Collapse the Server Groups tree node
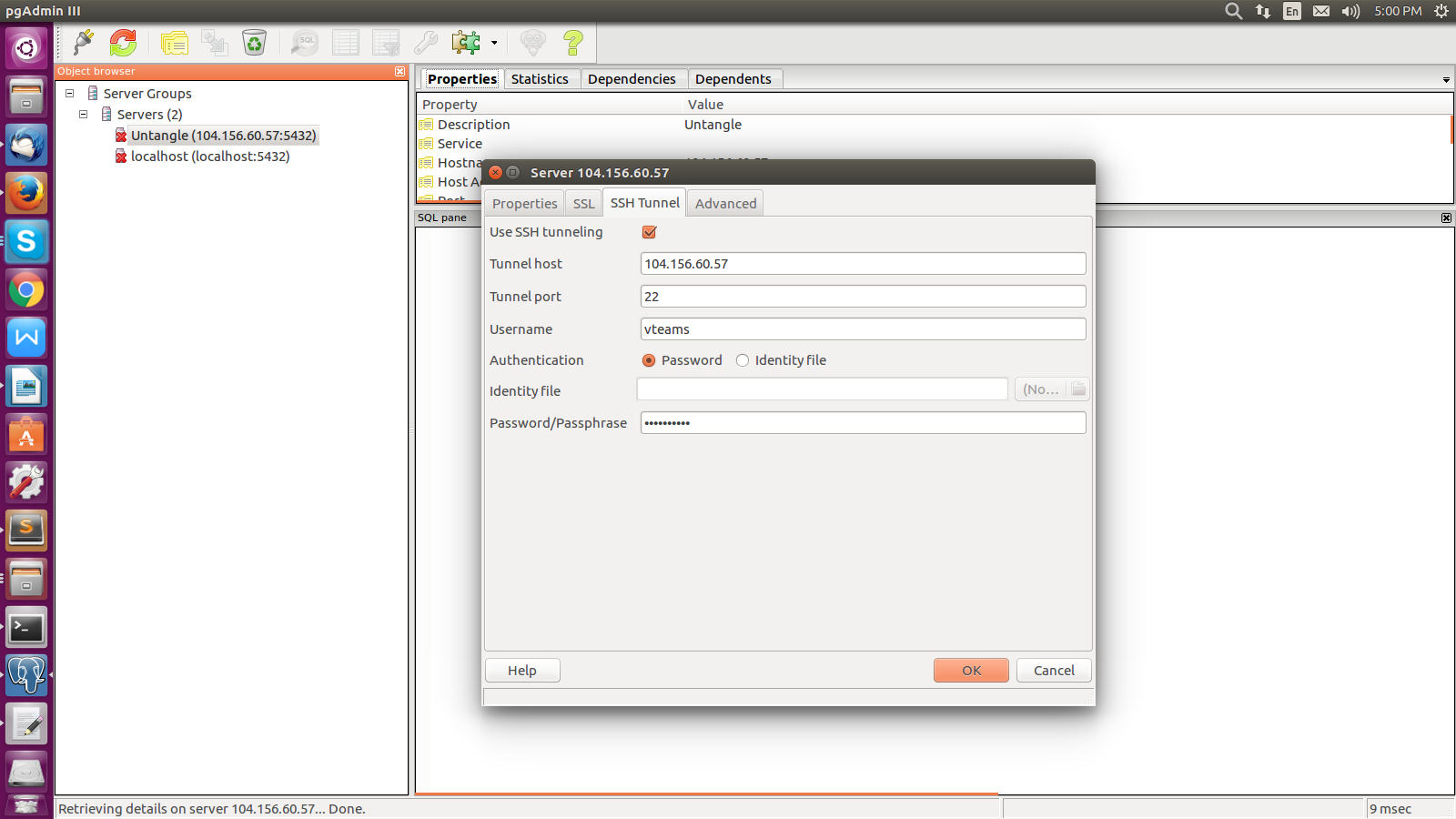 pyautogui.click(x=69, y=93)
